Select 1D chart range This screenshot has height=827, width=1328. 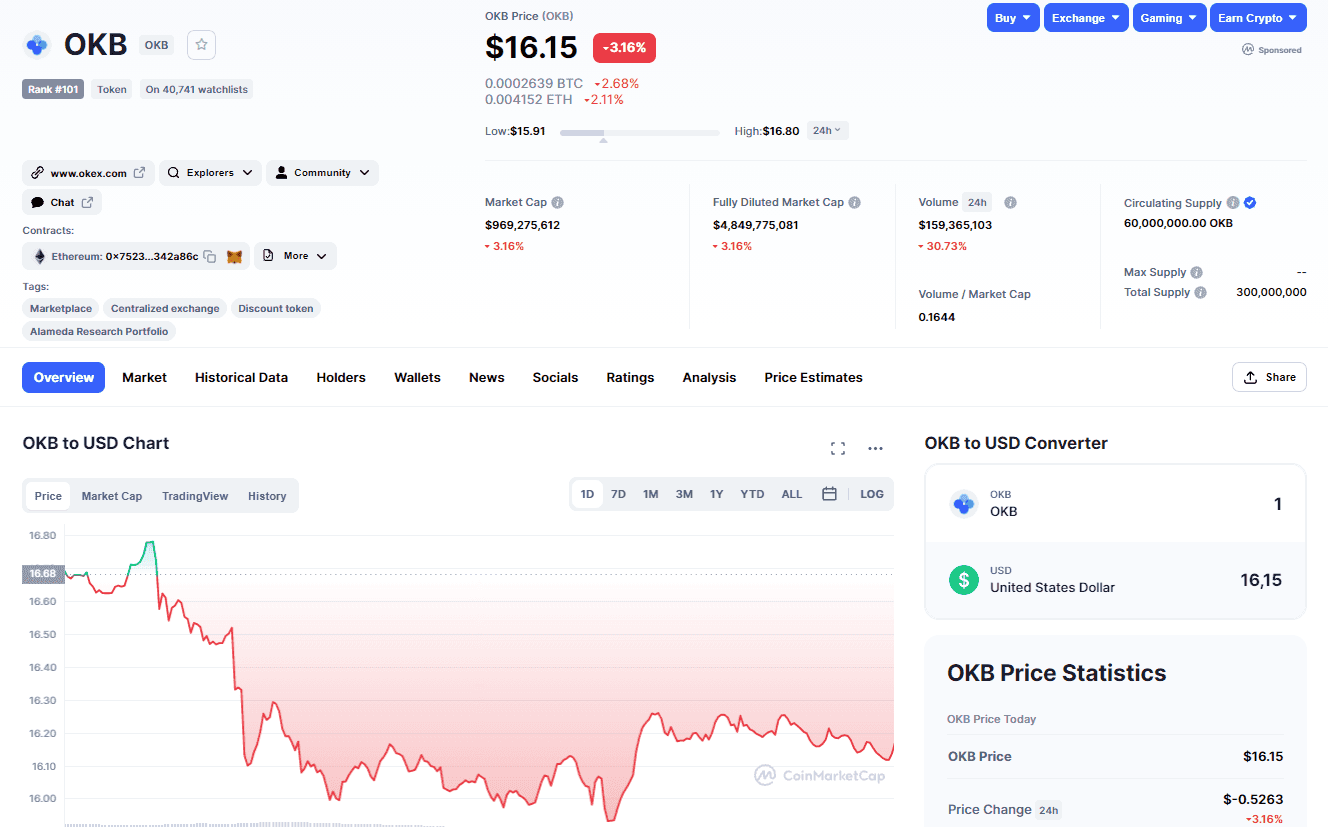click(588, 494)
